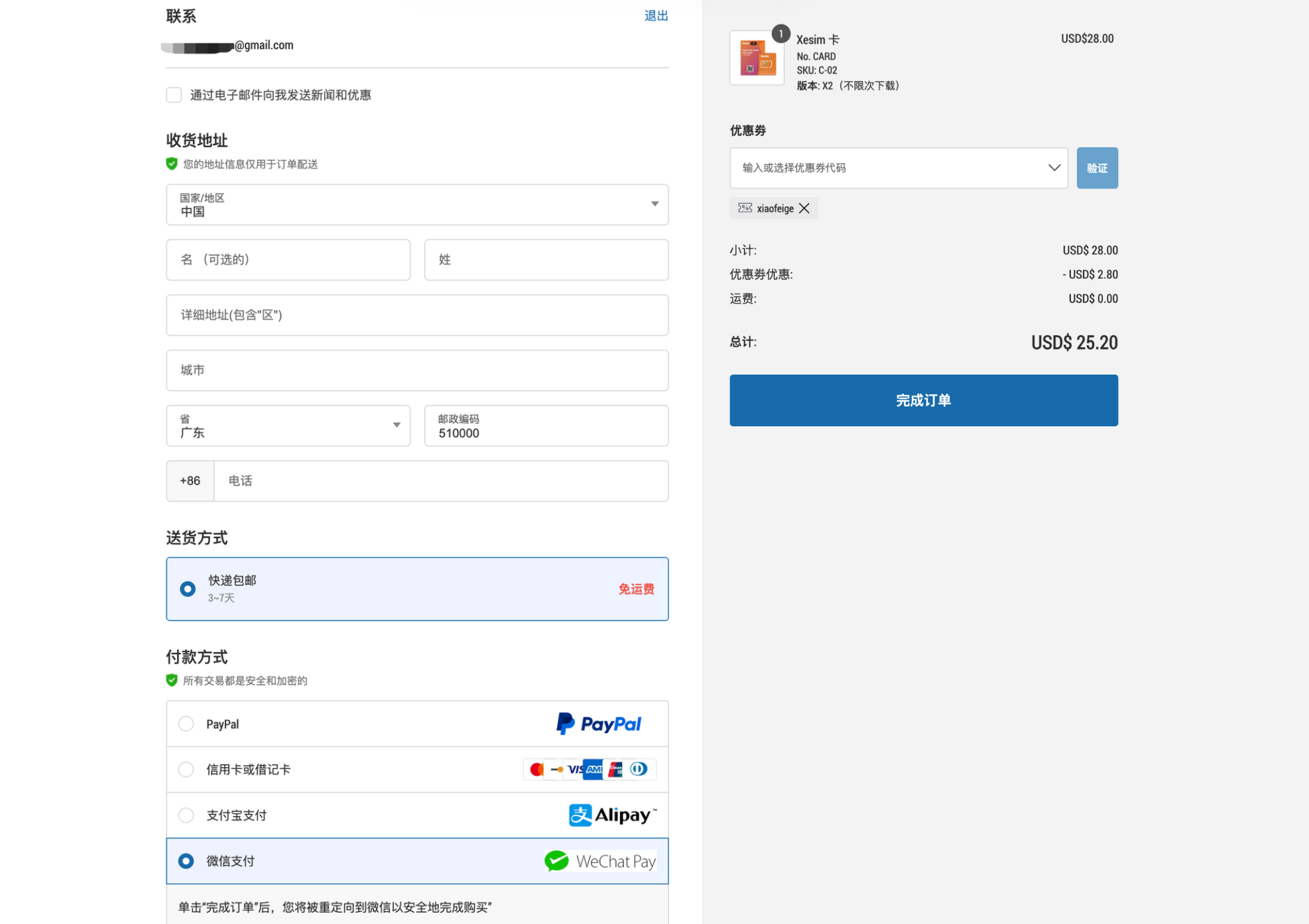1309x924 pixels.
Task: Click the 详细地址 address input field
Action: (416, 315)
